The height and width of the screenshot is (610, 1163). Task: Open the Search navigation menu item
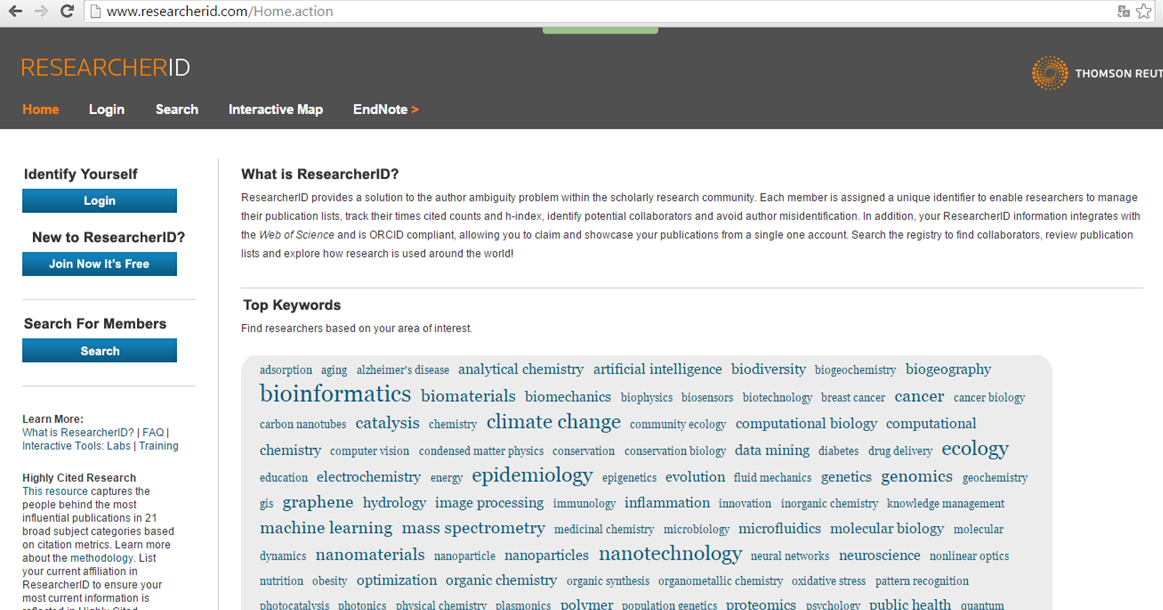pyautogui.click(x=177, y=109)
